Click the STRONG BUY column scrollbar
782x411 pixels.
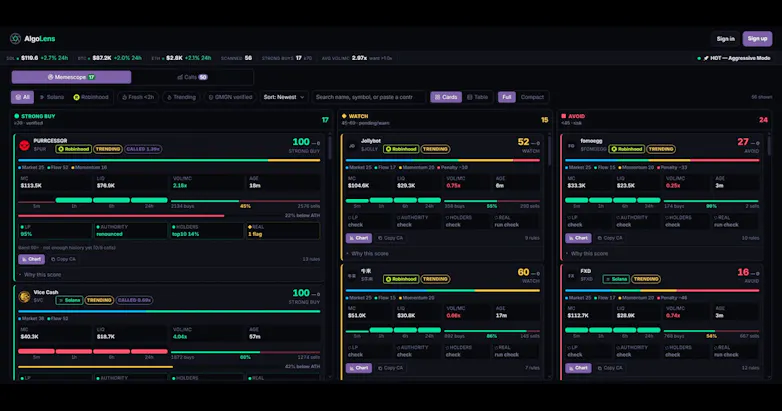tap(330, 147)
